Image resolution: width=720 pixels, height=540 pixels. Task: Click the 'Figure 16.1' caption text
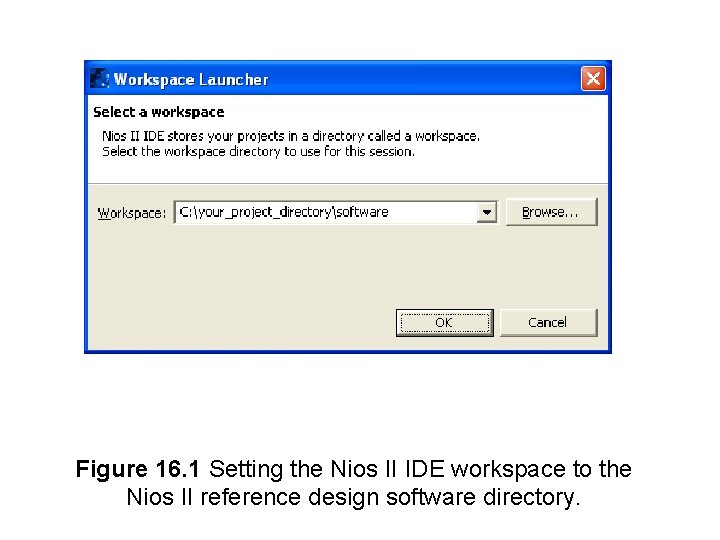click(138, 469)
